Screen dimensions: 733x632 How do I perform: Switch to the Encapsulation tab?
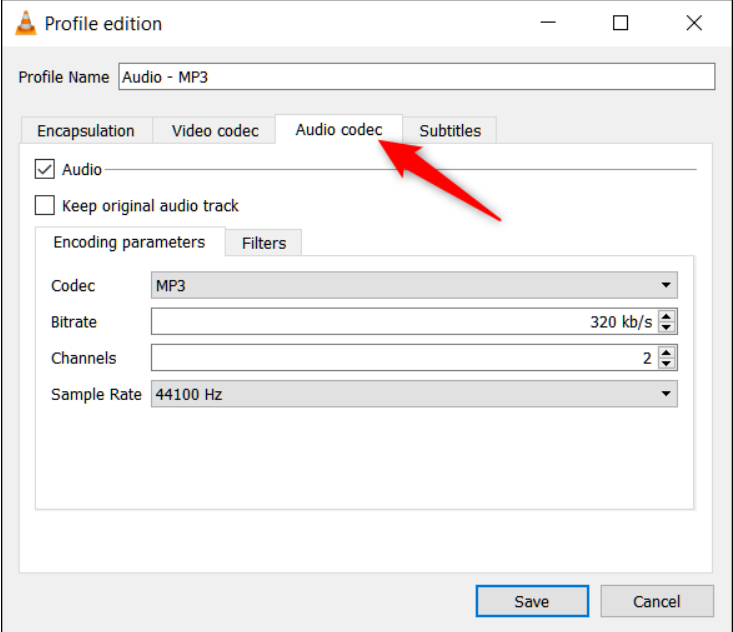pos(85,131)
